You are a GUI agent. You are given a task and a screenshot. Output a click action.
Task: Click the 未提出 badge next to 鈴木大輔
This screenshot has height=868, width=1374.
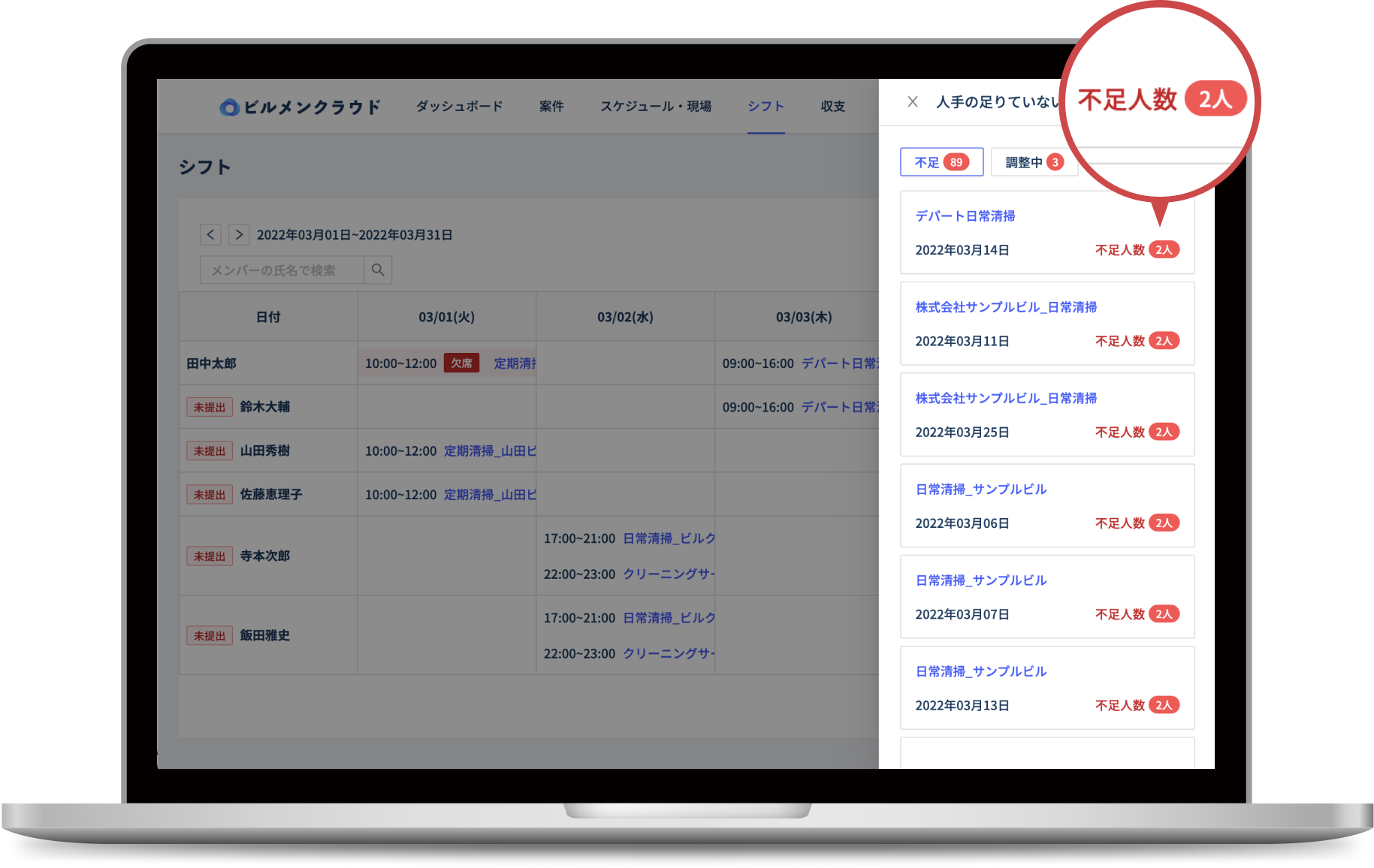(210, 406)
